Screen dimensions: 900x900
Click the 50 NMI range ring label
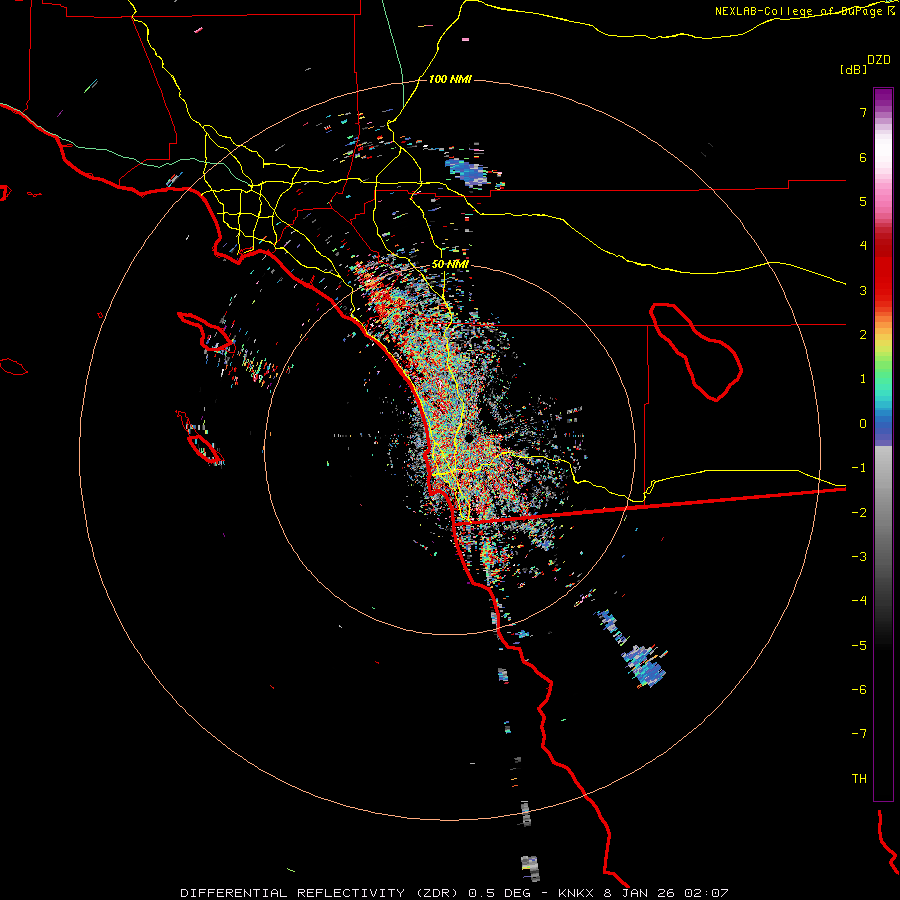tap(450, 264)
